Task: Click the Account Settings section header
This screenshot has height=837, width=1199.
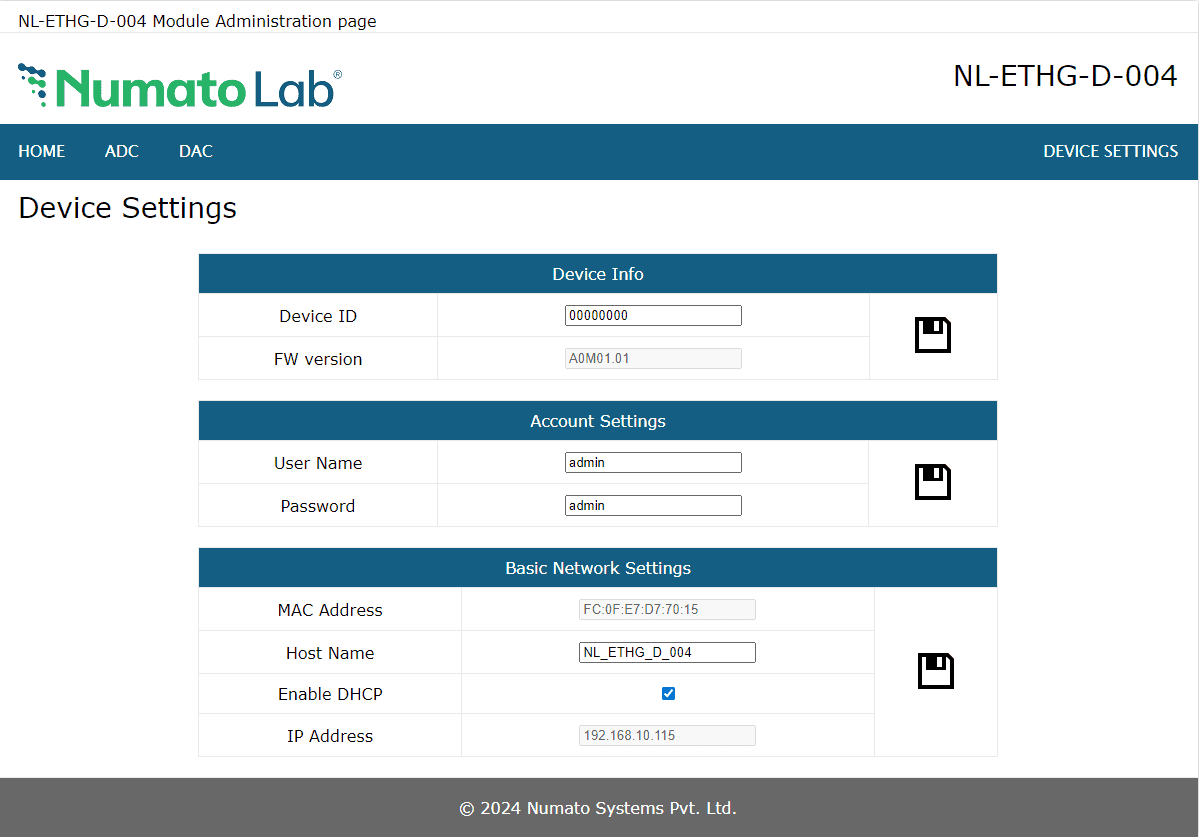Action: (x=598, y=421)
